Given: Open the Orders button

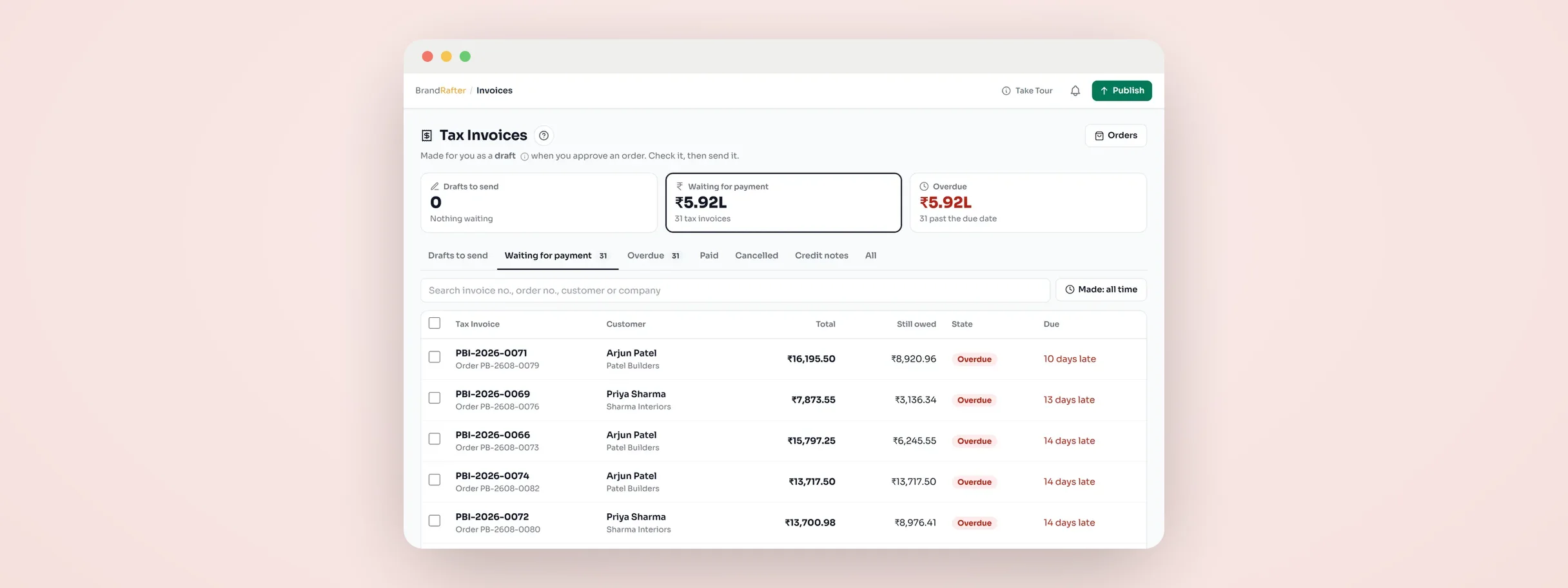Looking at the screenshot, I should [x=1115, y=135].
